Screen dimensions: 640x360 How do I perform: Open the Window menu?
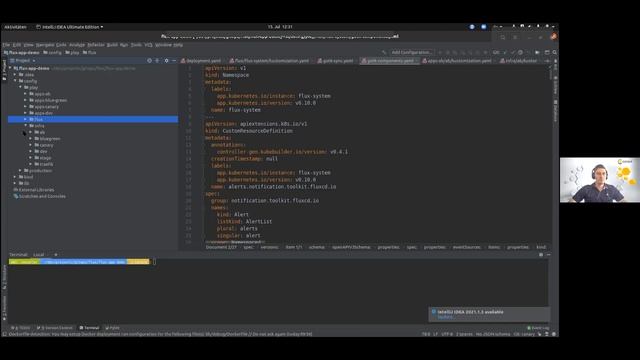163,45
